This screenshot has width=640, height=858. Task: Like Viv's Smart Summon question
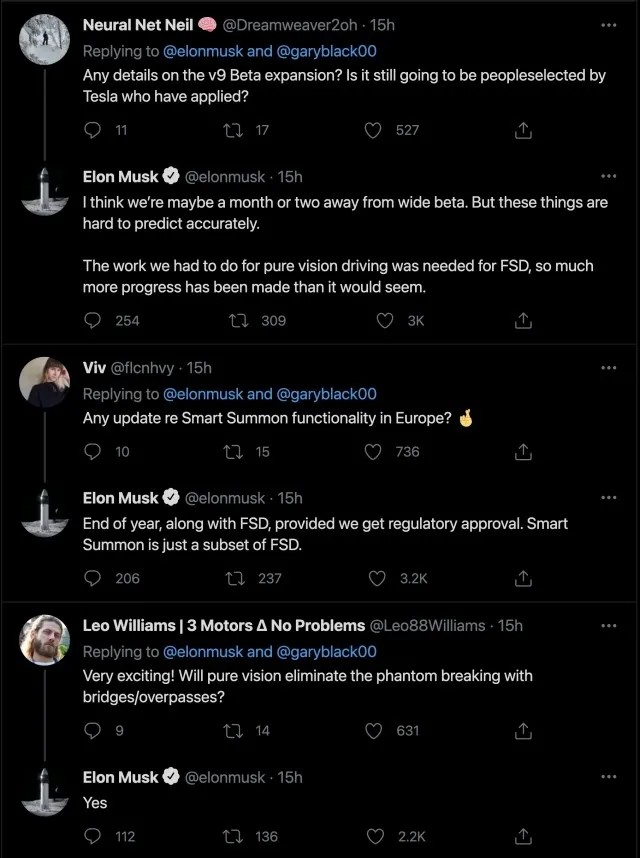[374, 452]
